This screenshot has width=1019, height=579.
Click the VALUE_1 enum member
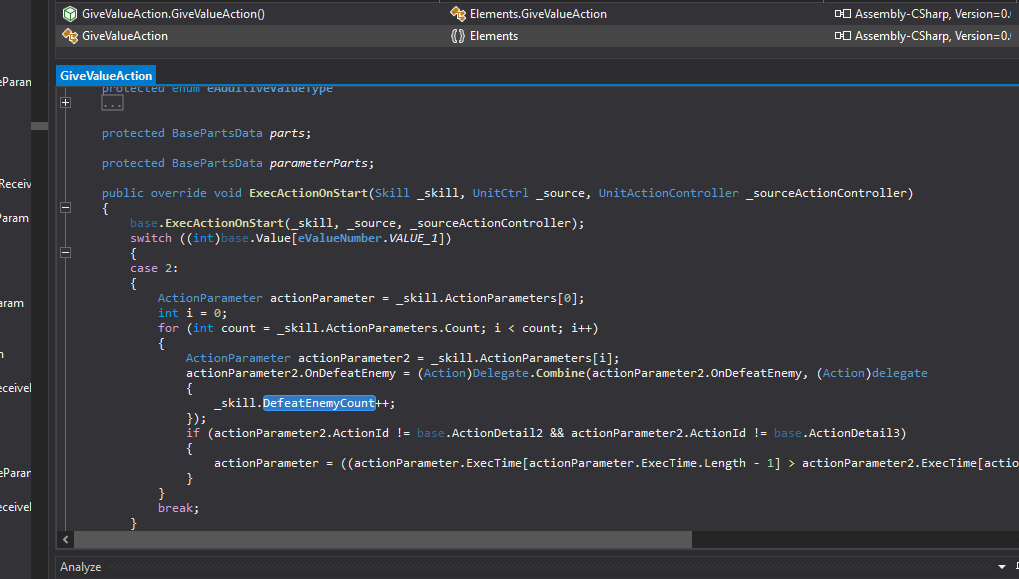(x=416, y=238)
